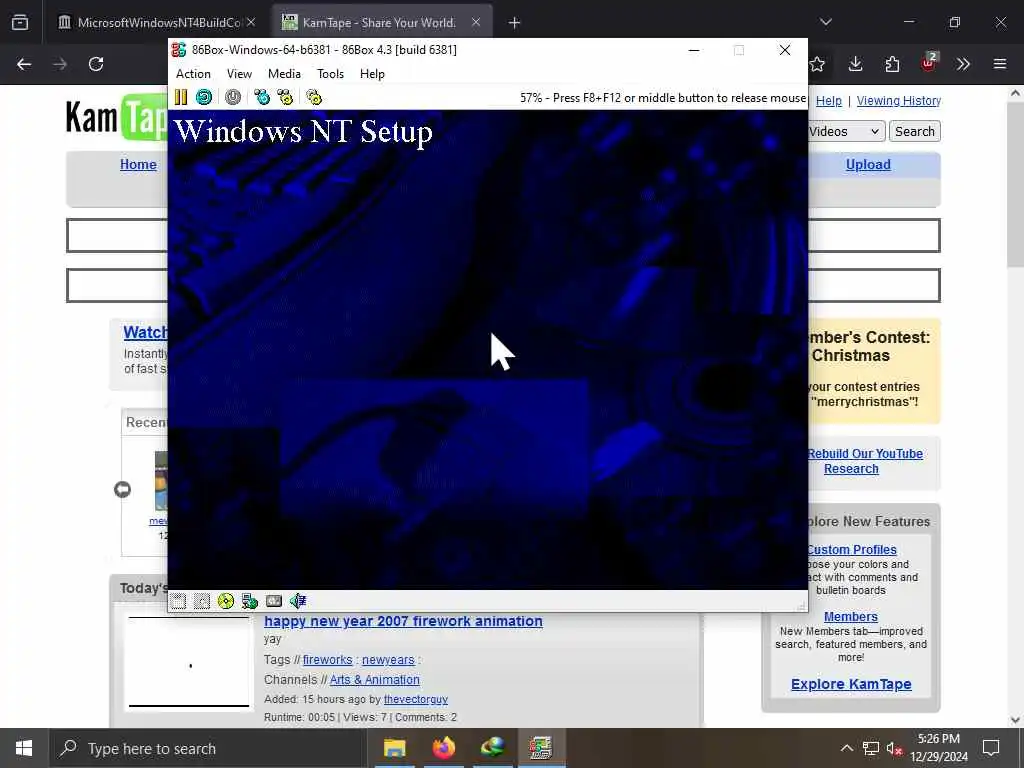
Task: Go to KamTape Home tab
Action: [x=138, y=165]
